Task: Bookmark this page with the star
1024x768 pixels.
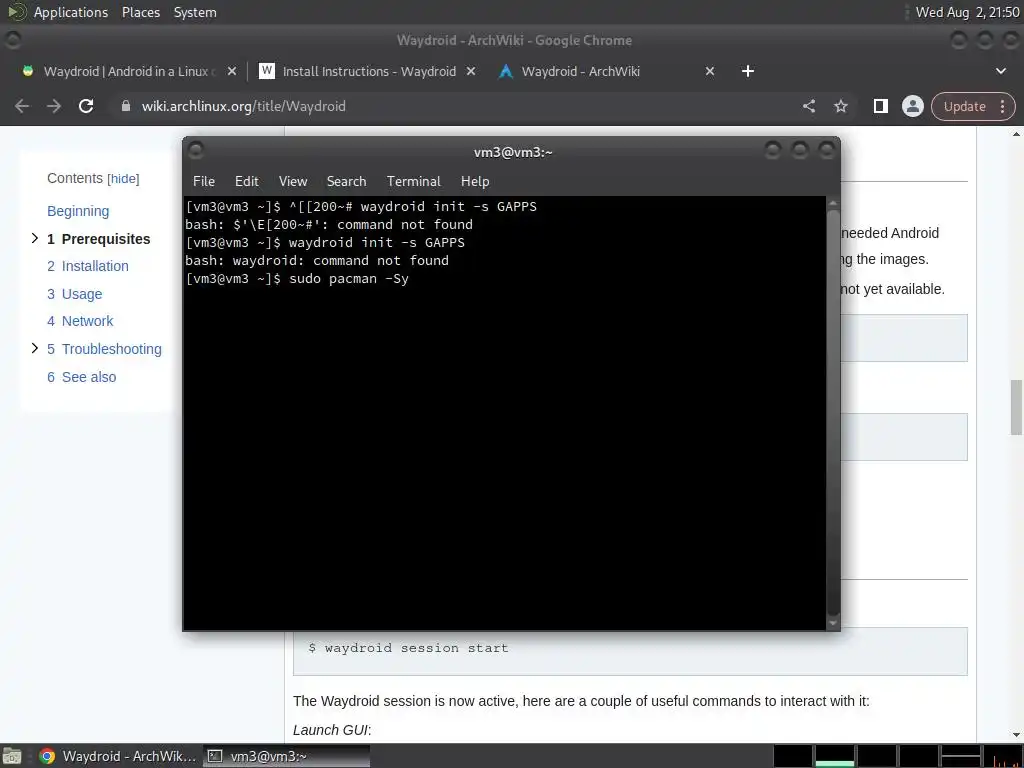Action: [x=840, y=106]
